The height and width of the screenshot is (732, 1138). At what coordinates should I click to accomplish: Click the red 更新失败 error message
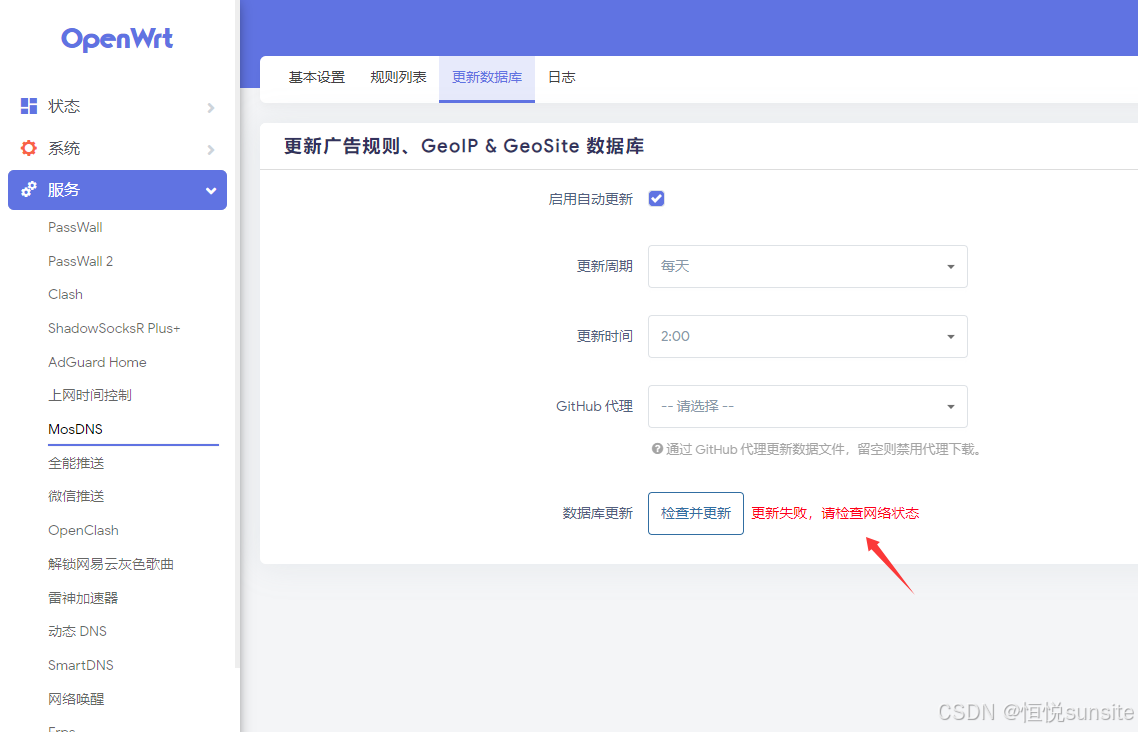click(x=835, y=514)
